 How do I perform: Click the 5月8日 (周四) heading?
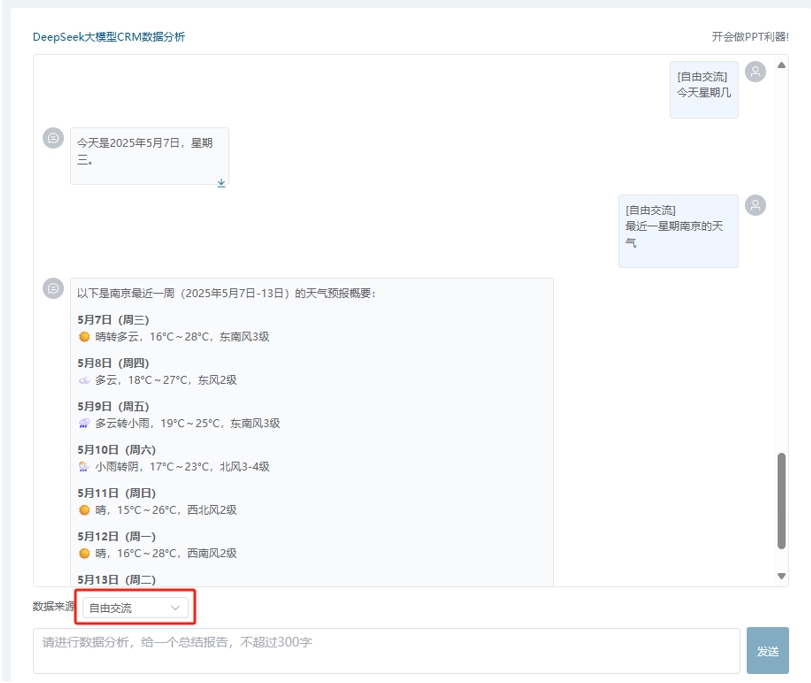[113, 363]
